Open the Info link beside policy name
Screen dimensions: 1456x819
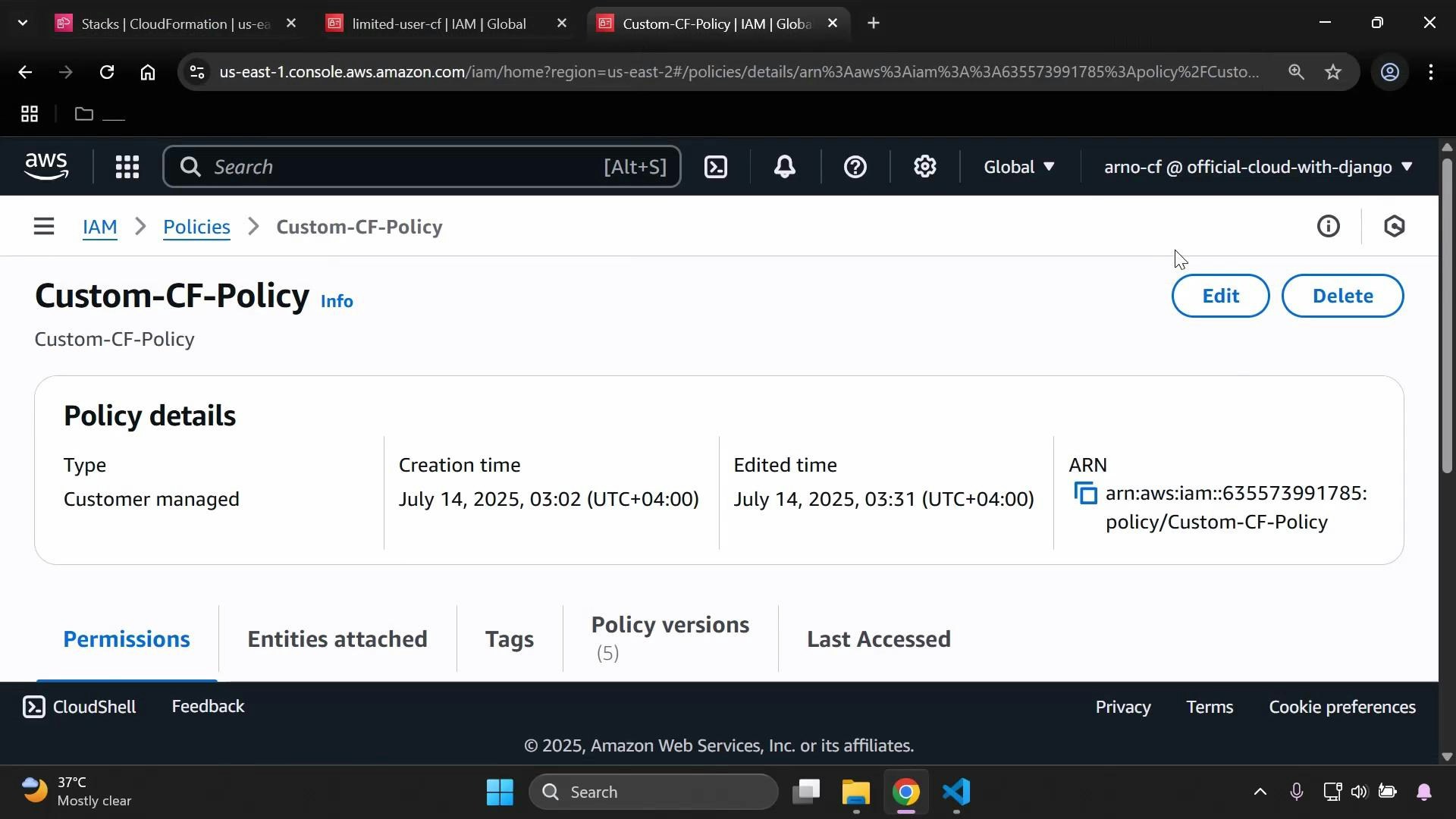(x=337, y=301)
